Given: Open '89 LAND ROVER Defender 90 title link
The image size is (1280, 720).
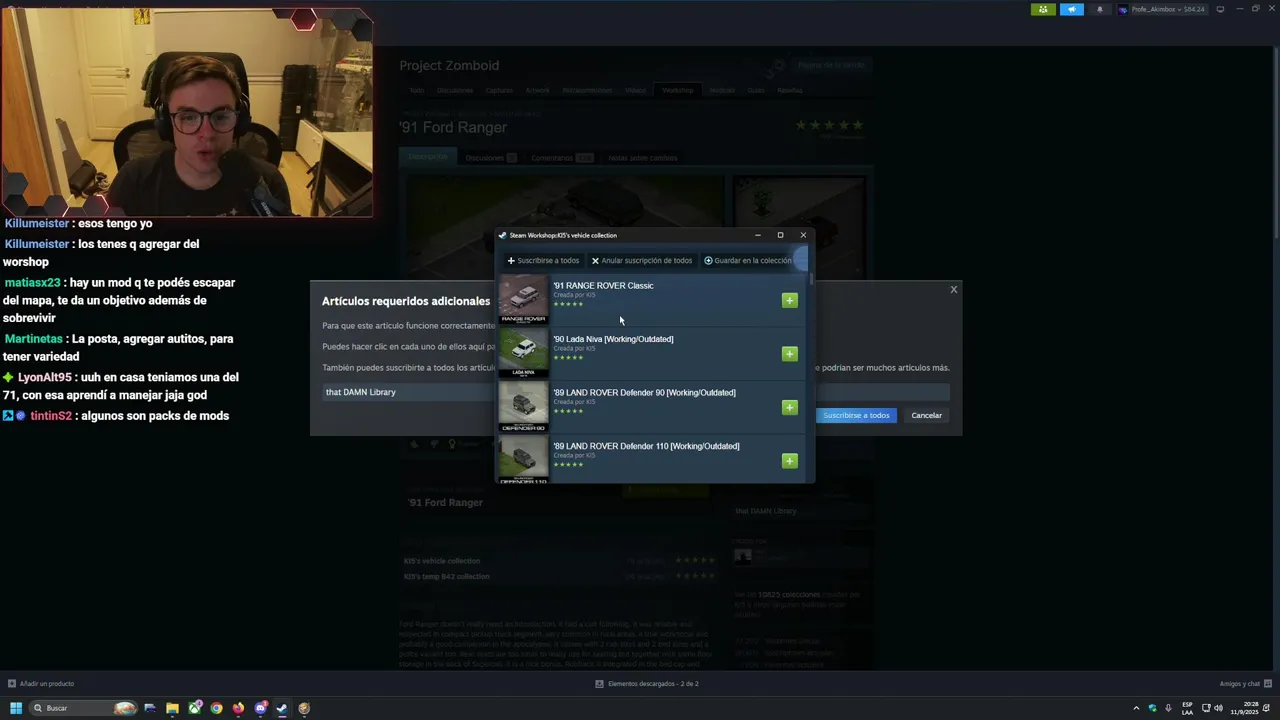Looking at the screenshot, I should pyautogui.click(x=644, y=393).
